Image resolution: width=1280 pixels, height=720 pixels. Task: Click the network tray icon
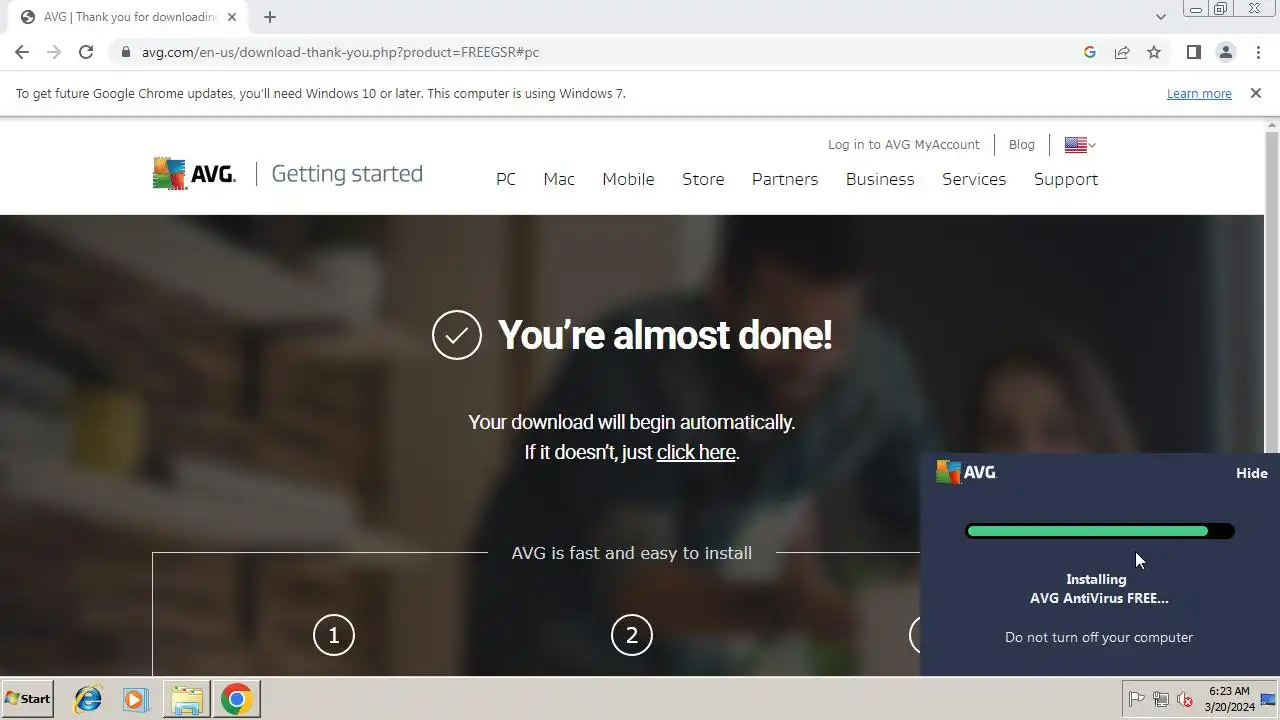1161,699
